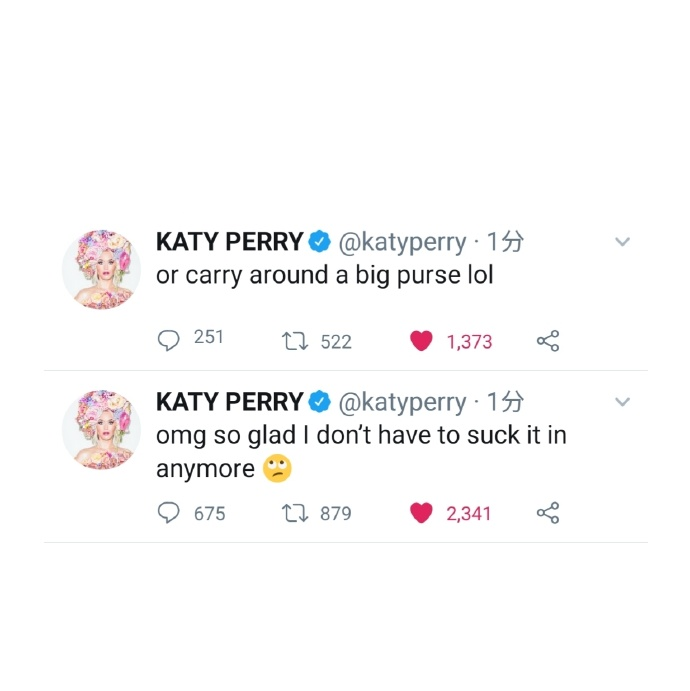Unlike the tweet with 1,373 likes
The width and height of the screenshot is (690, 691).
[421, 341]
